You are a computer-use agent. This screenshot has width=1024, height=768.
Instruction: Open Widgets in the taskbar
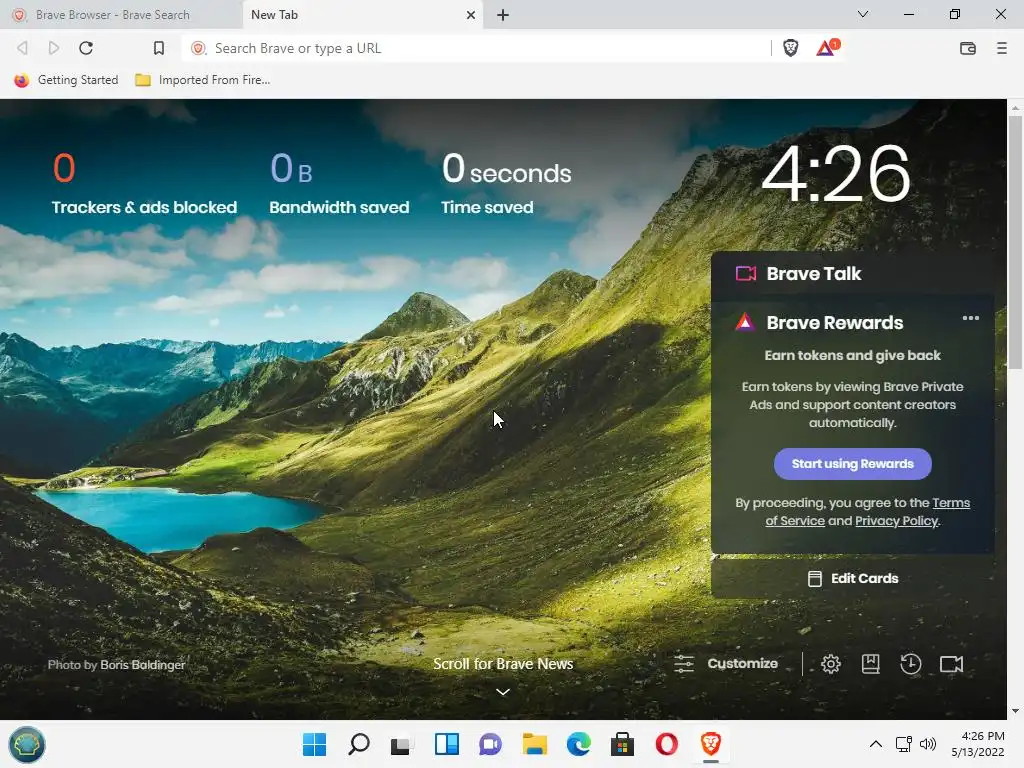[447, 744]
